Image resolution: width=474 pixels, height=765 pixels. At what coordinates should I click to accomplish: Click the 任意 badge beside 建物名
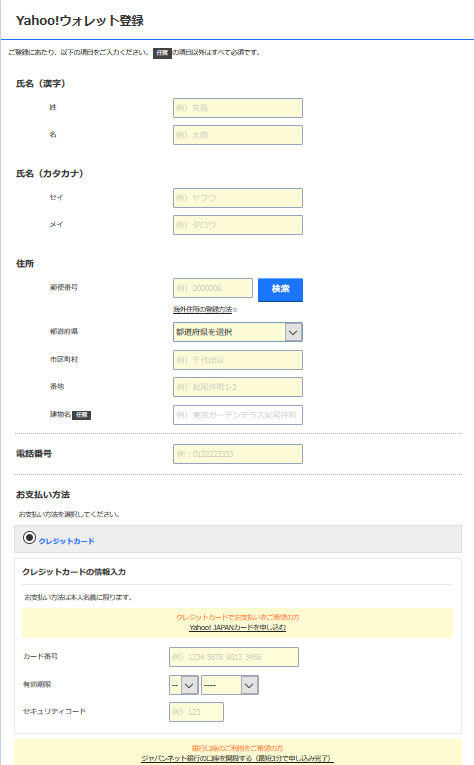(81, 415)
